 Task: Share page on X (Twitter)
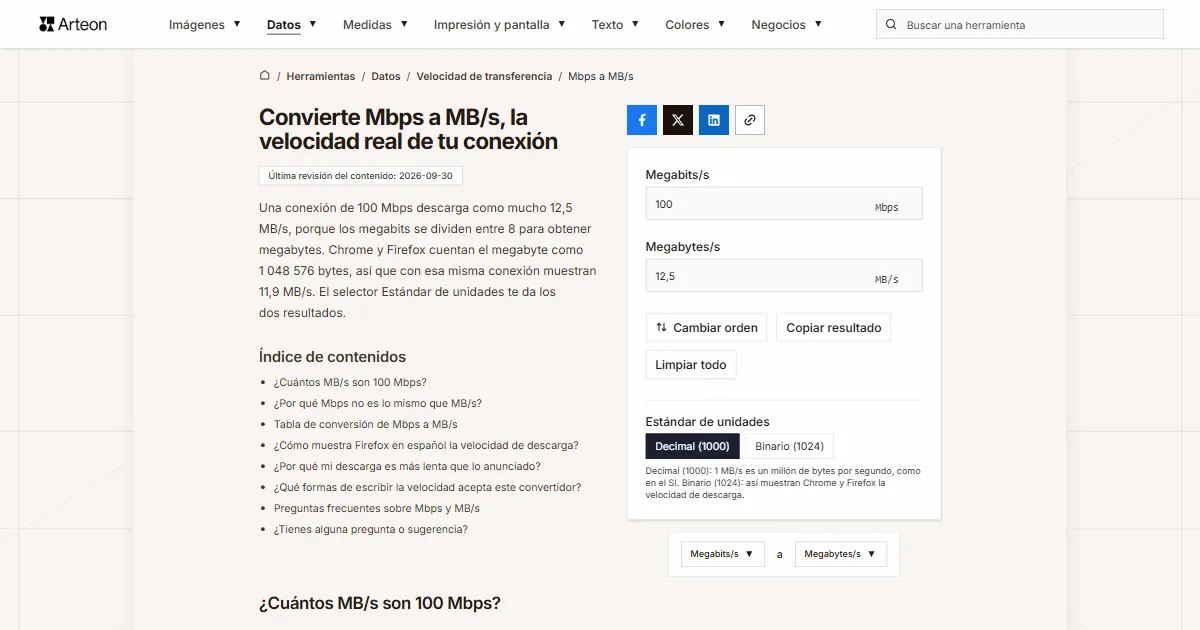[x=678, y=120]
